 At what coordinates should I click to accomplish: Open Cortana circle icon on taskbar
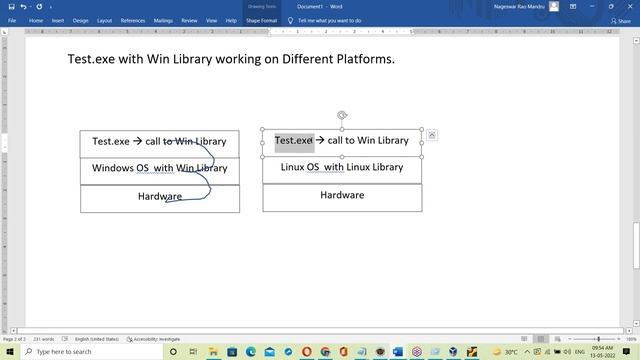(x=173, y=351)
